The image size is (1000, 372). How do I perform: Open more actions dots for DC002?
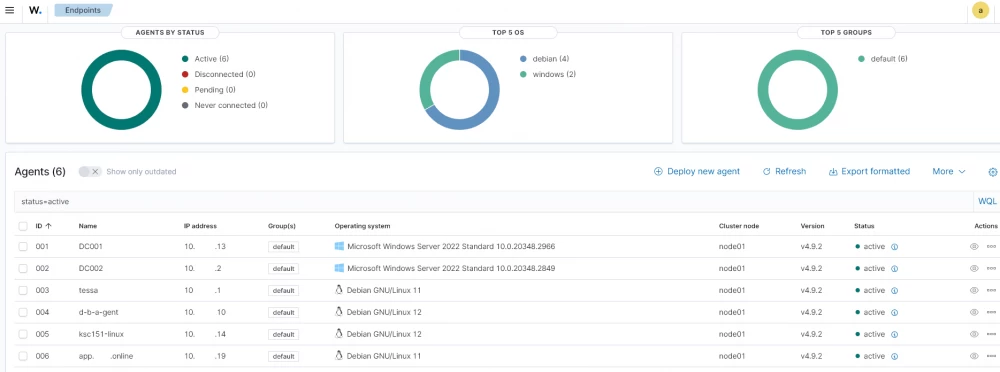[x=991, y=269]
